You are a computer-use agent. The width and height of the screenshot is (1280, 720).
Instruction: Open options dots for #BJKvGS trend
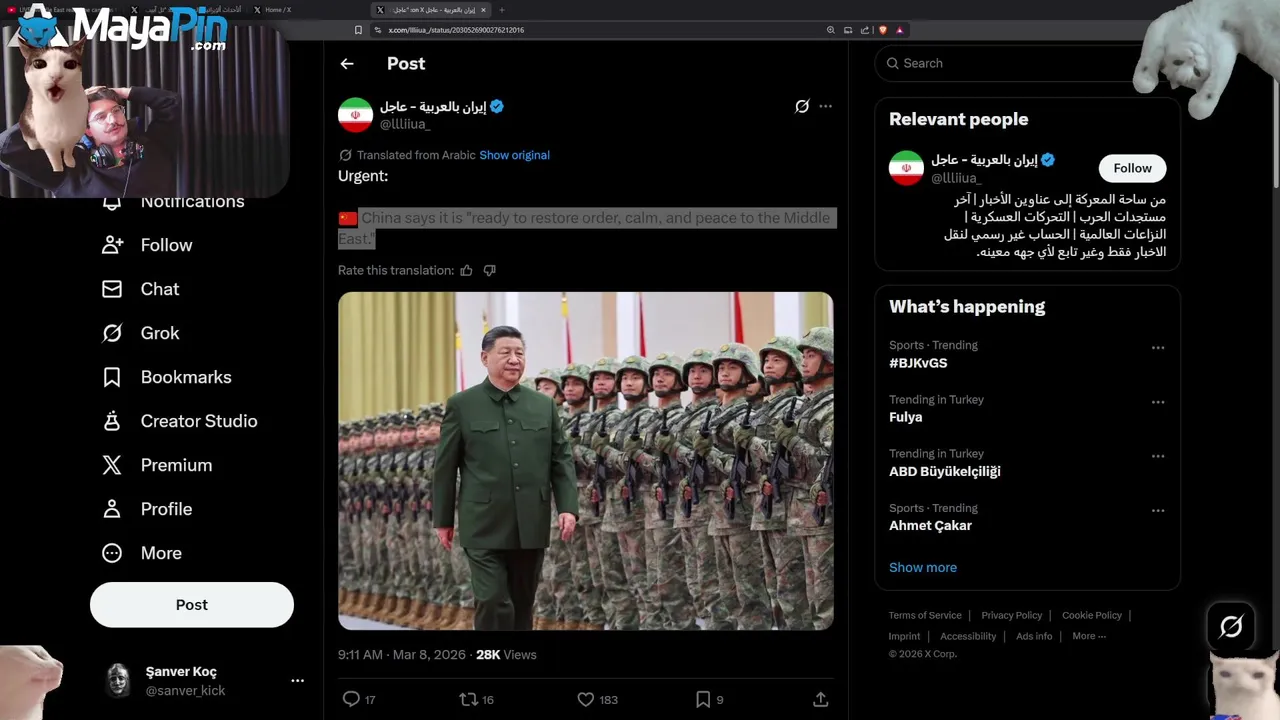[1158, 348]
